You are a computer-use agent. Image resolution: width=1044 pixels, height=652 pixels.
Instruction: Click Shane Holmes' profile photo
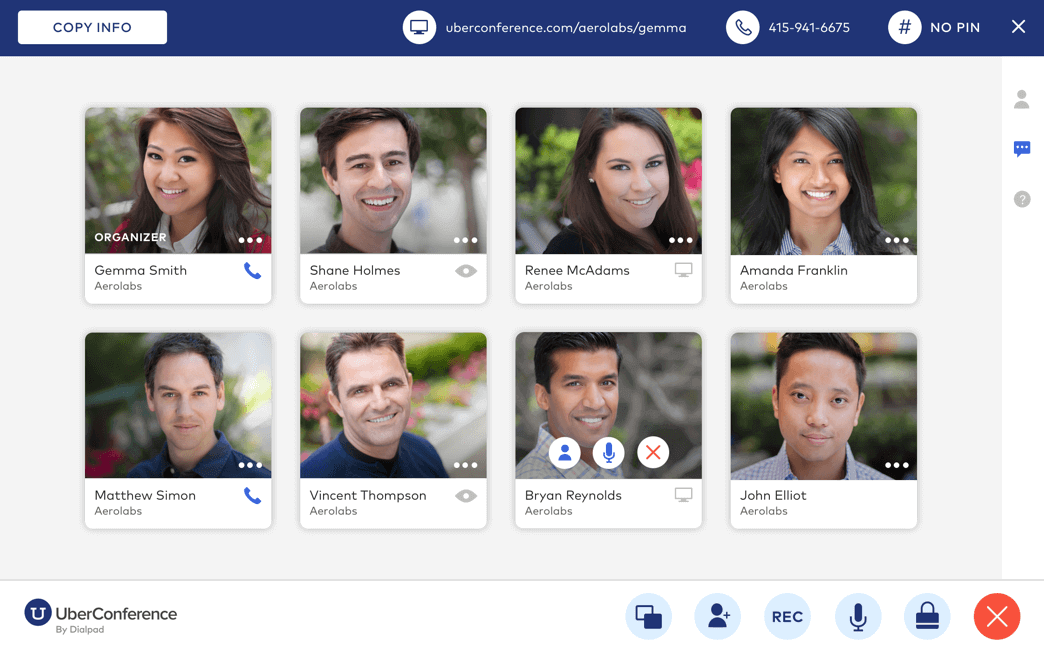393,180
